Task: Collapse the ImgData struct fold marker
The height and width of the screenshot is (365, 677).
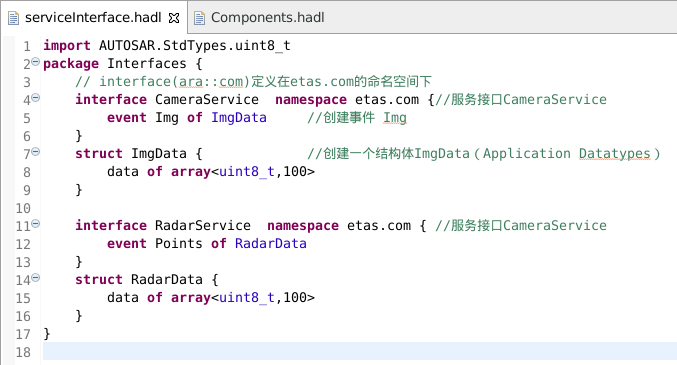Action: (36, 152)
